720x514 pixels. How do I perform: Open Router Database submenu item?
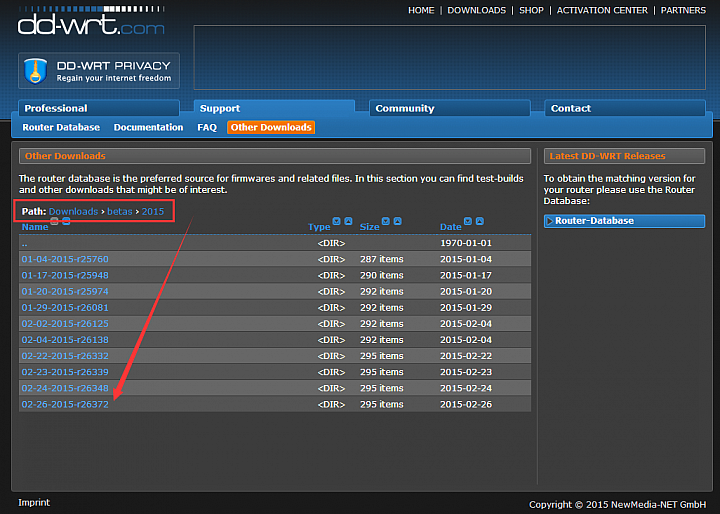click(61, 127)
